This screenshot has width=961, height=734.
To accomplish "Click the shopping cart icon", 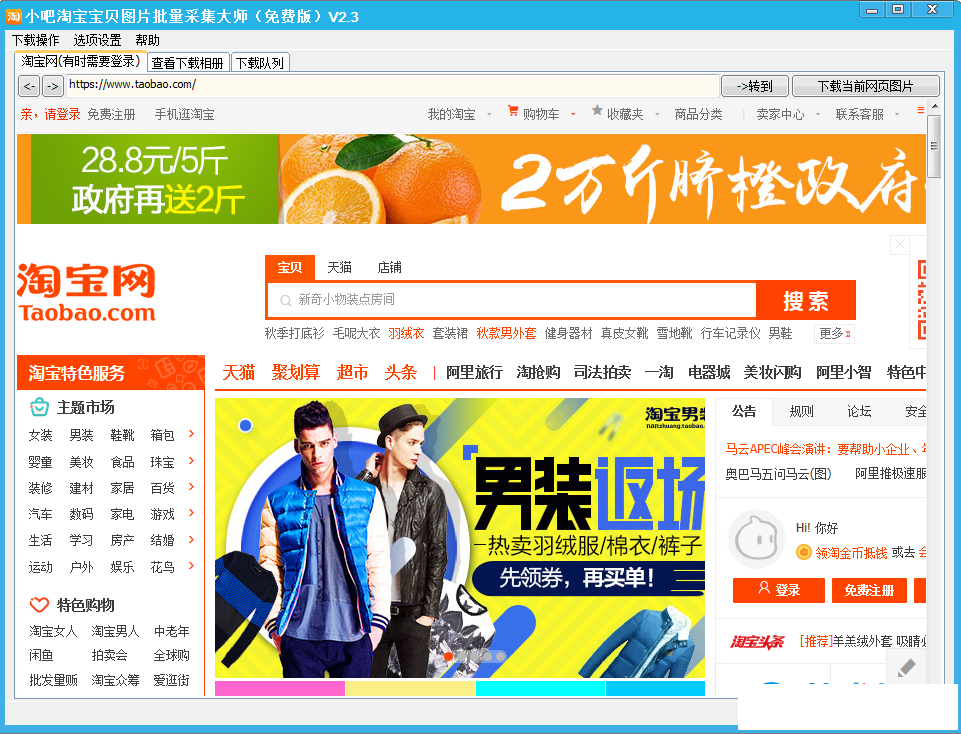I will coord(513,113).
